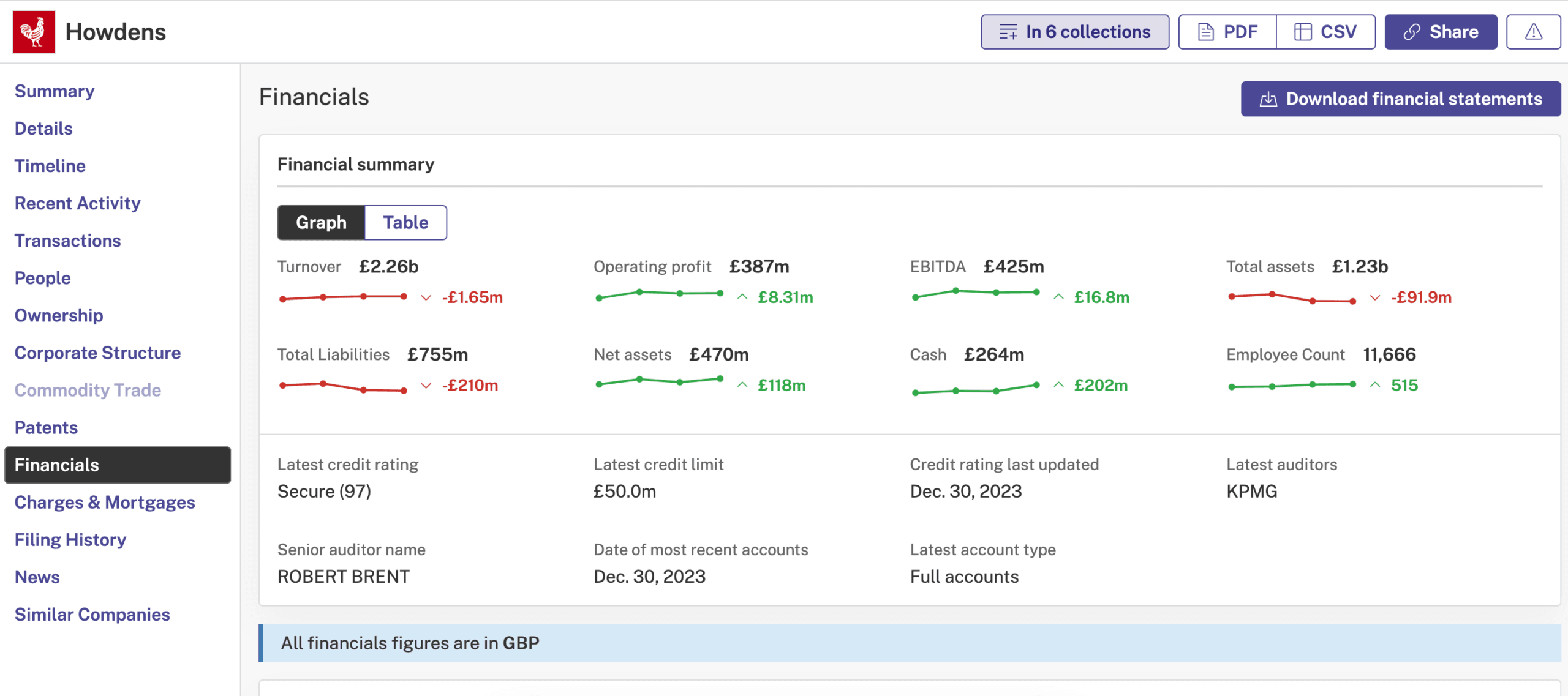
Task: Export the page as PDF
Action: click(1227, 32)
